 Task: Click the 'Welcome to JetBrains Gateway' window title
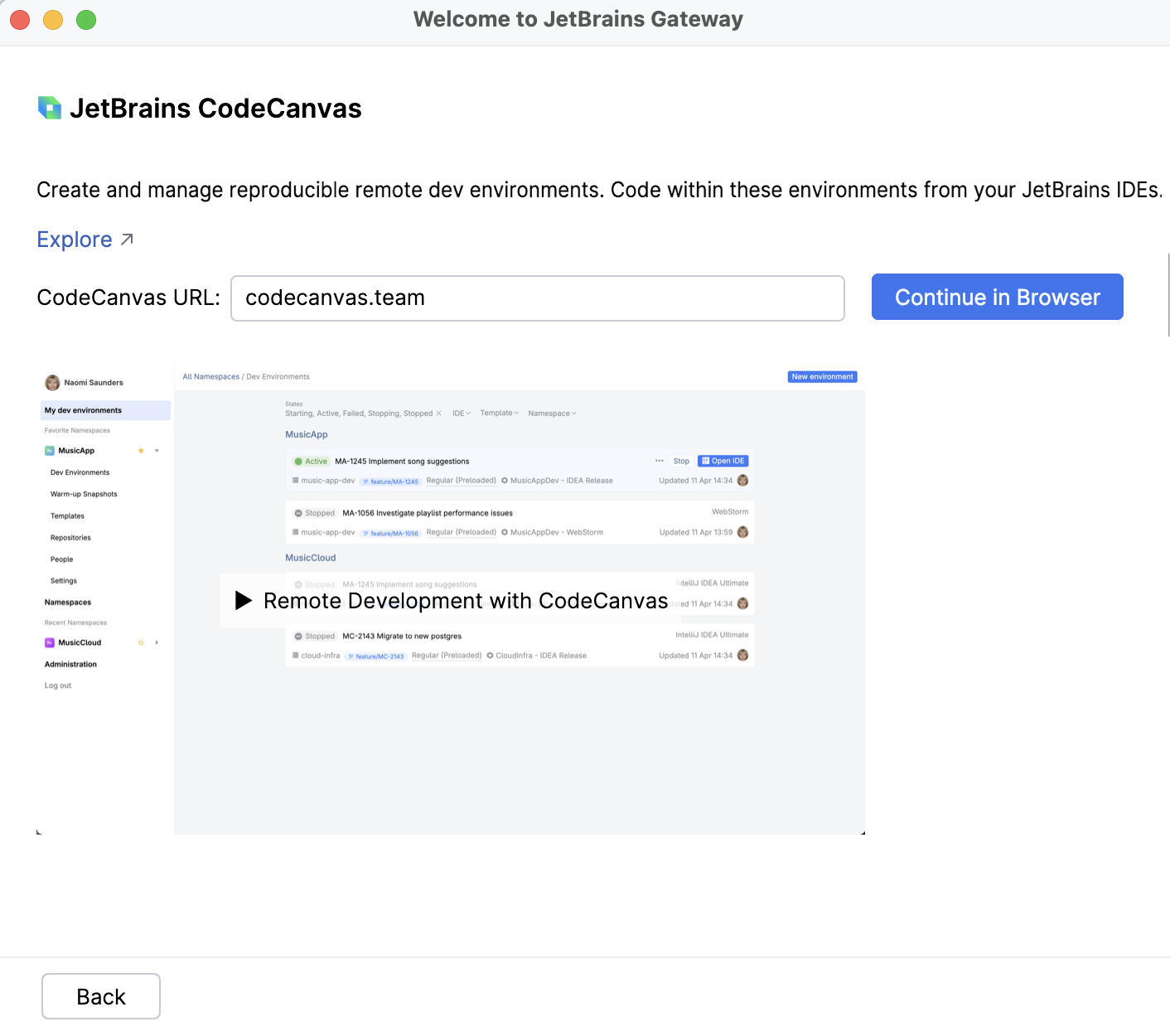tap(578, 19)
